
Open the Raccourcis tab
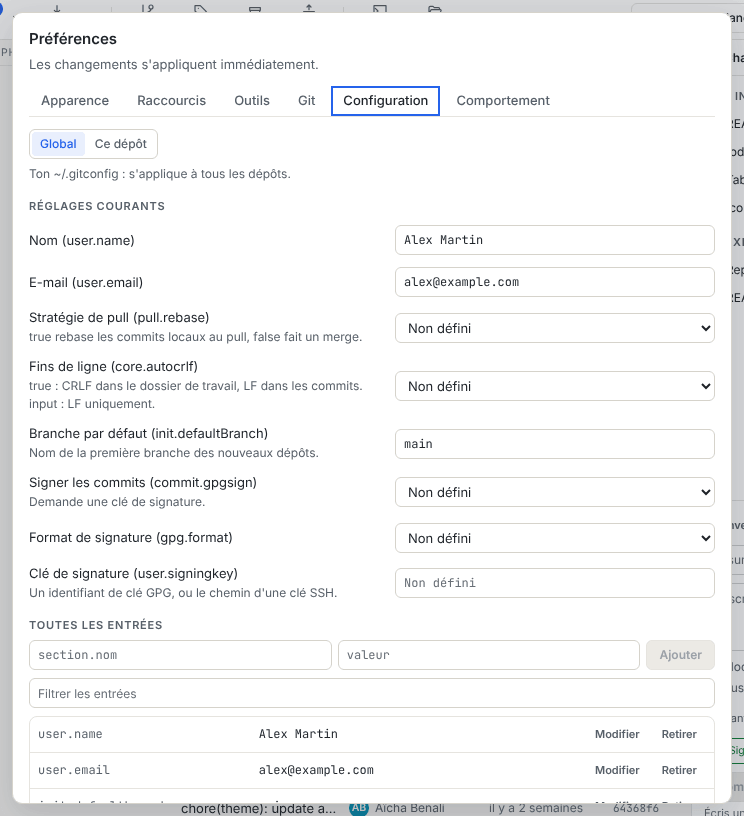[x=172, y=100]
